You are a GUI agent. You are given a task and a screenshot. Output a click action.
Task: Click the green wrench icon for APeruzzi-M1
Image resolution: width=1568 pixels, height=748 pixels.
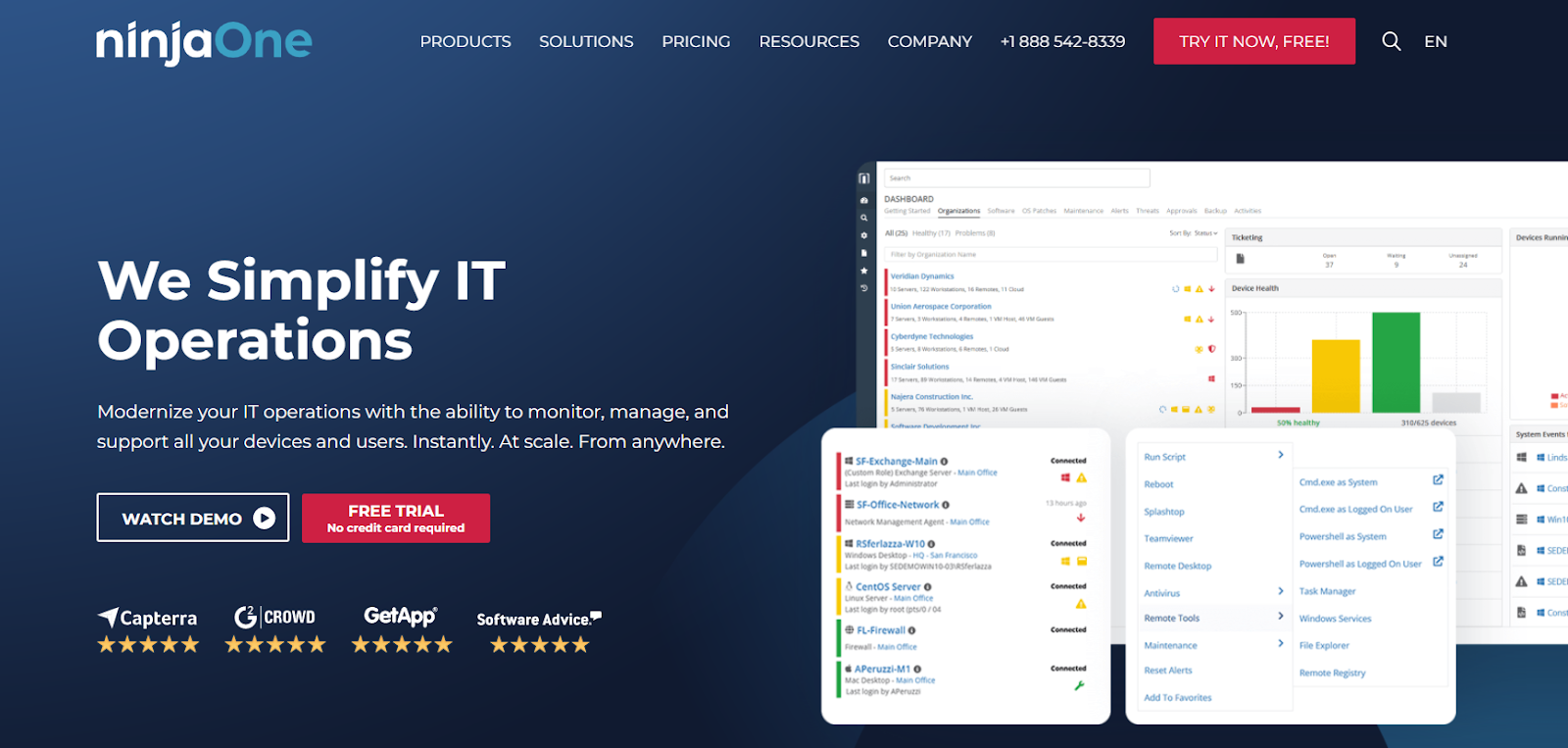(1079, 685)
